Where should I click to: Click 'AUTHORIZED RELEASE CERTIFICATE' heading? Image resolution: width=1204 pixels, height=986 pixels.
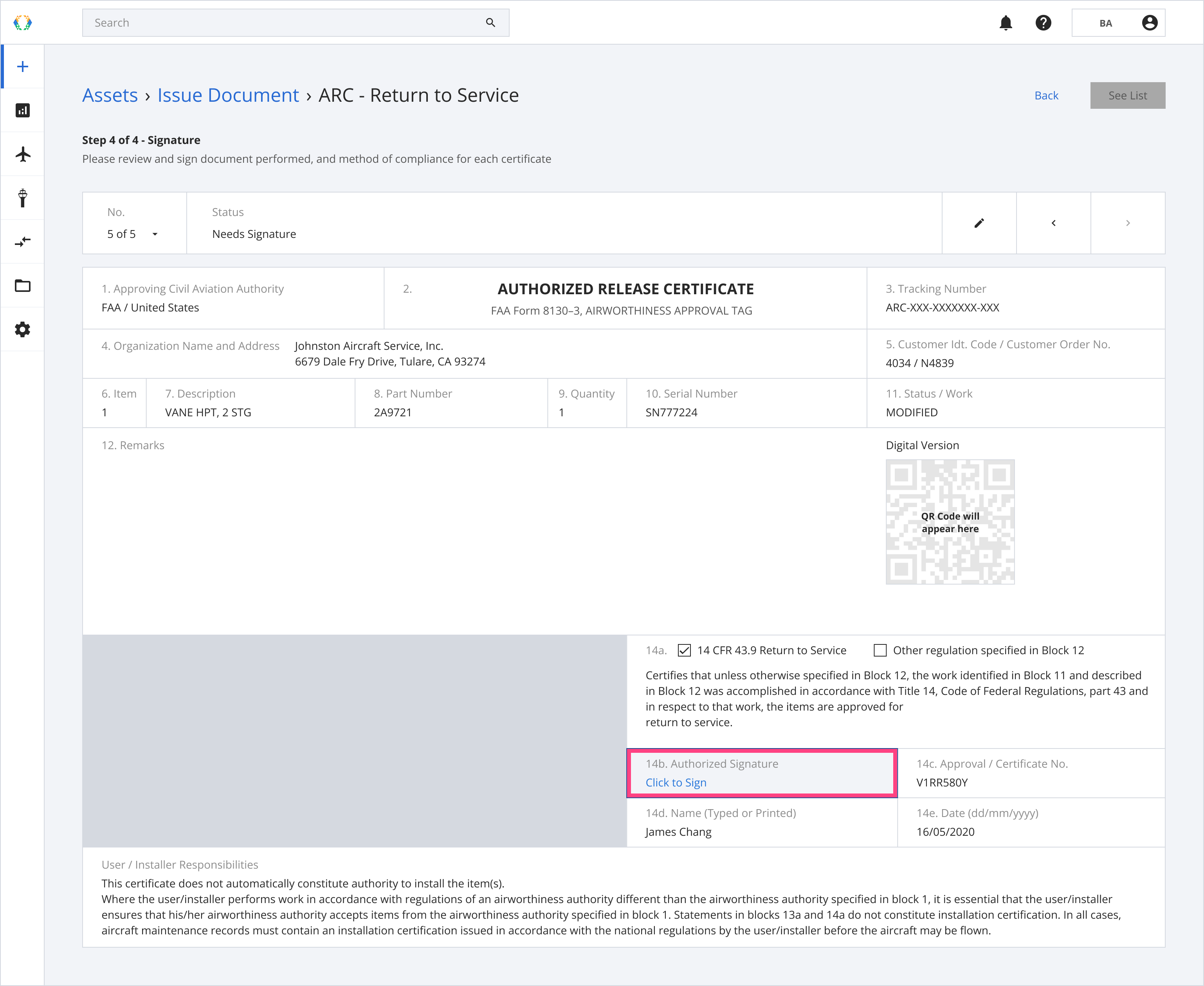[x=625, y=289]
